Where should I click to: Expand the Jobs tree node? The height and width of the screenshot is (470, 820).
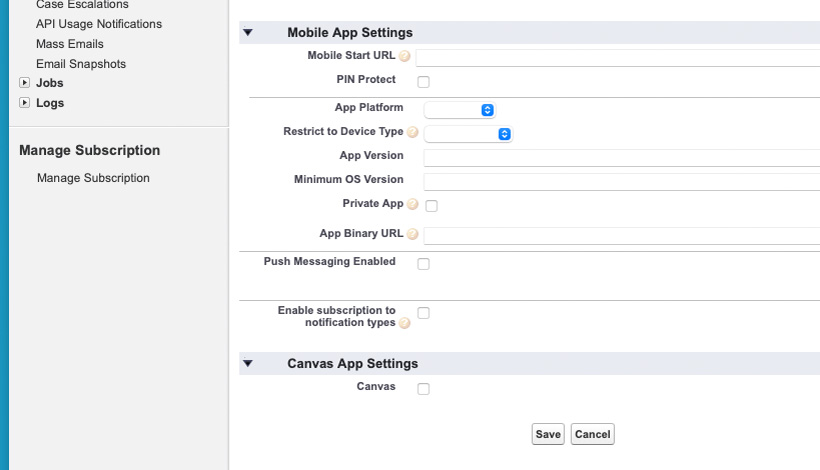(25, 83)
